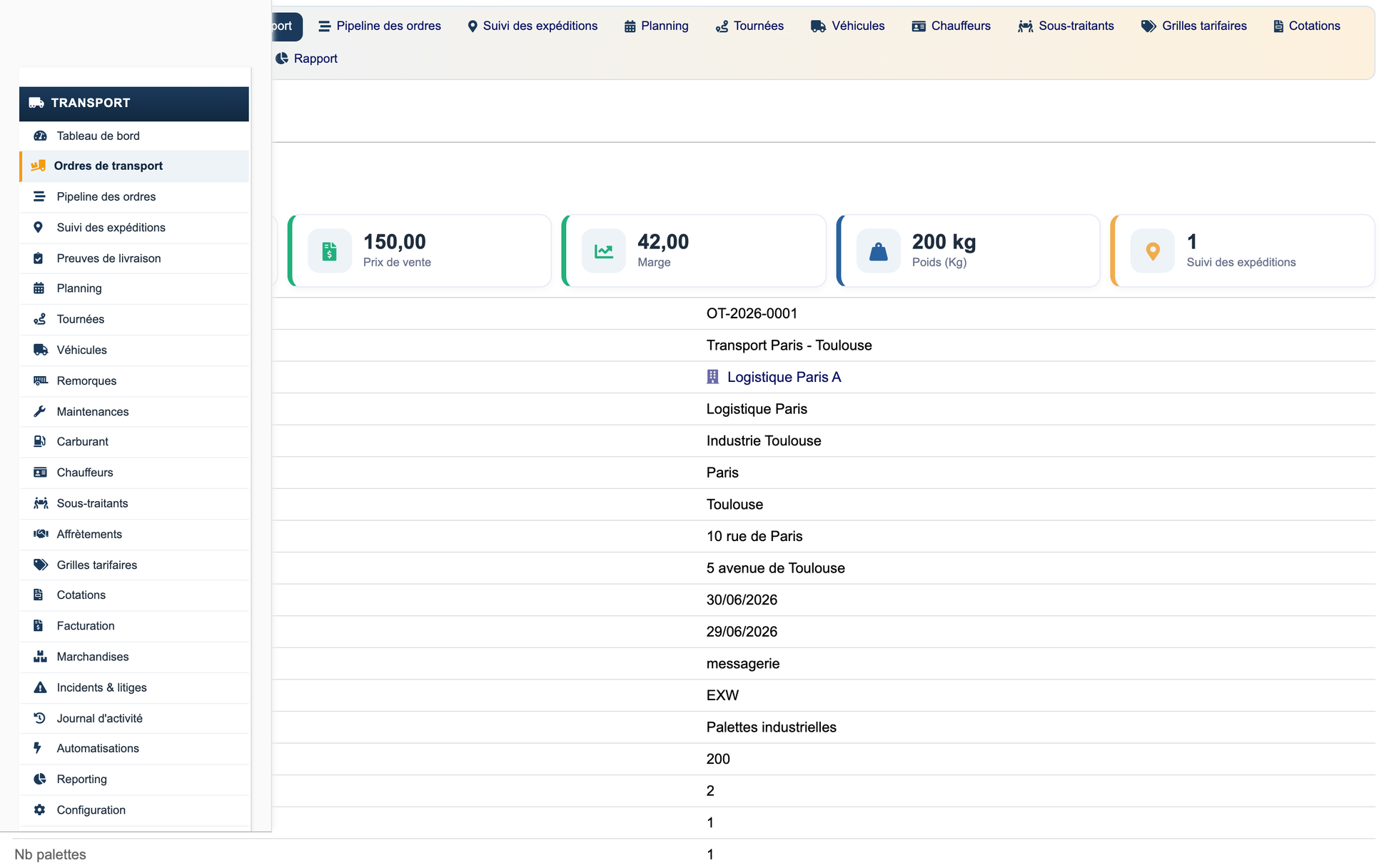Viewport: 1389px width, 868px height.
Task: Open Journal d'activité menu entry
Action: [134, 718]
